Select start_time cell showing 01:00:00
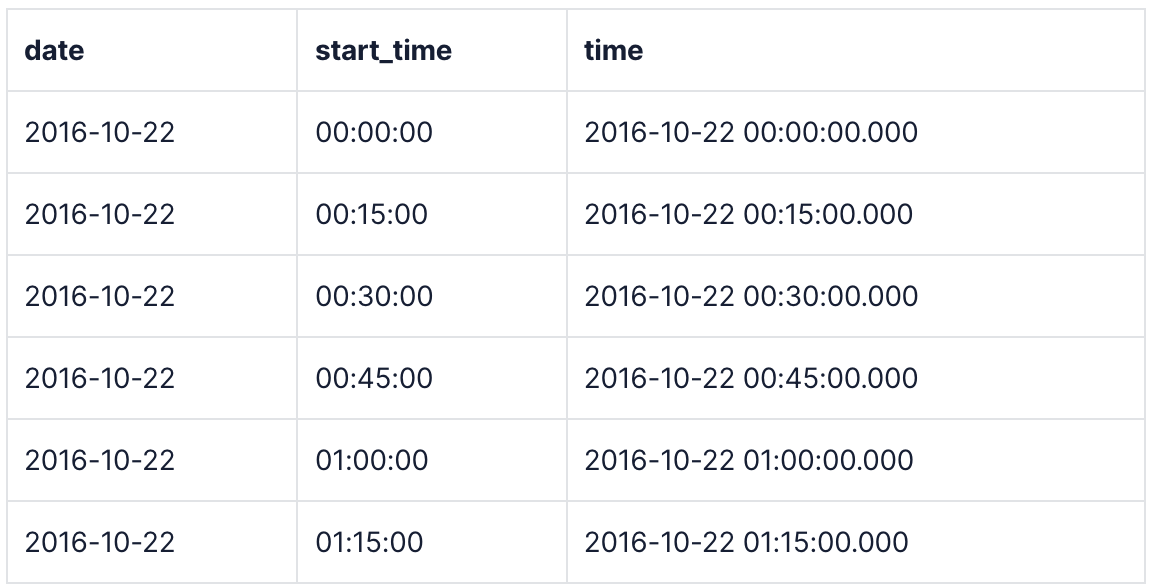Image resolution: width=1152 pixels, height=588 pixels. pos(372,460)
